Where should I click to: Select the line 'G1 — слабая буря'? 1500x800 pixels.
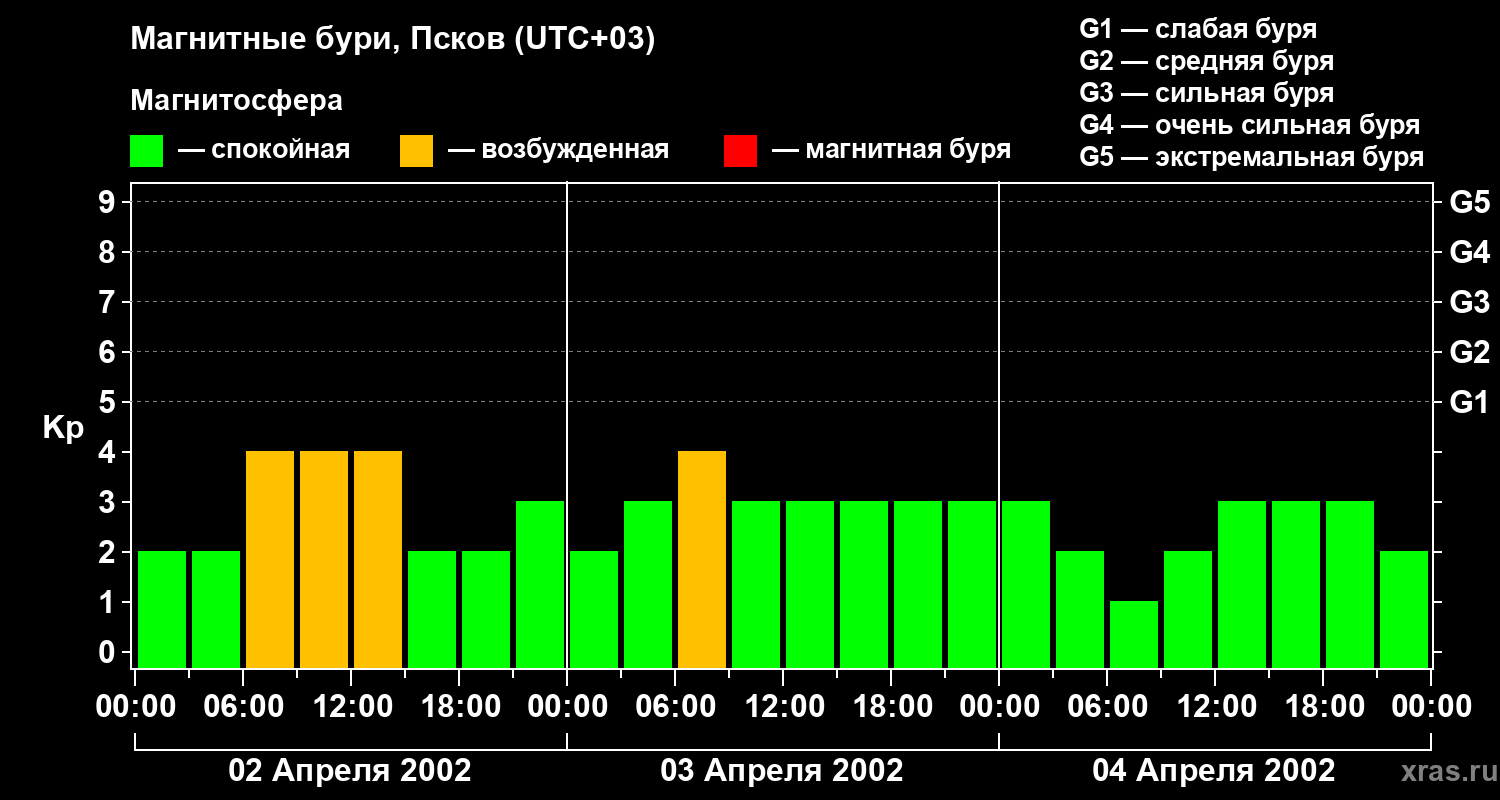1198,29
